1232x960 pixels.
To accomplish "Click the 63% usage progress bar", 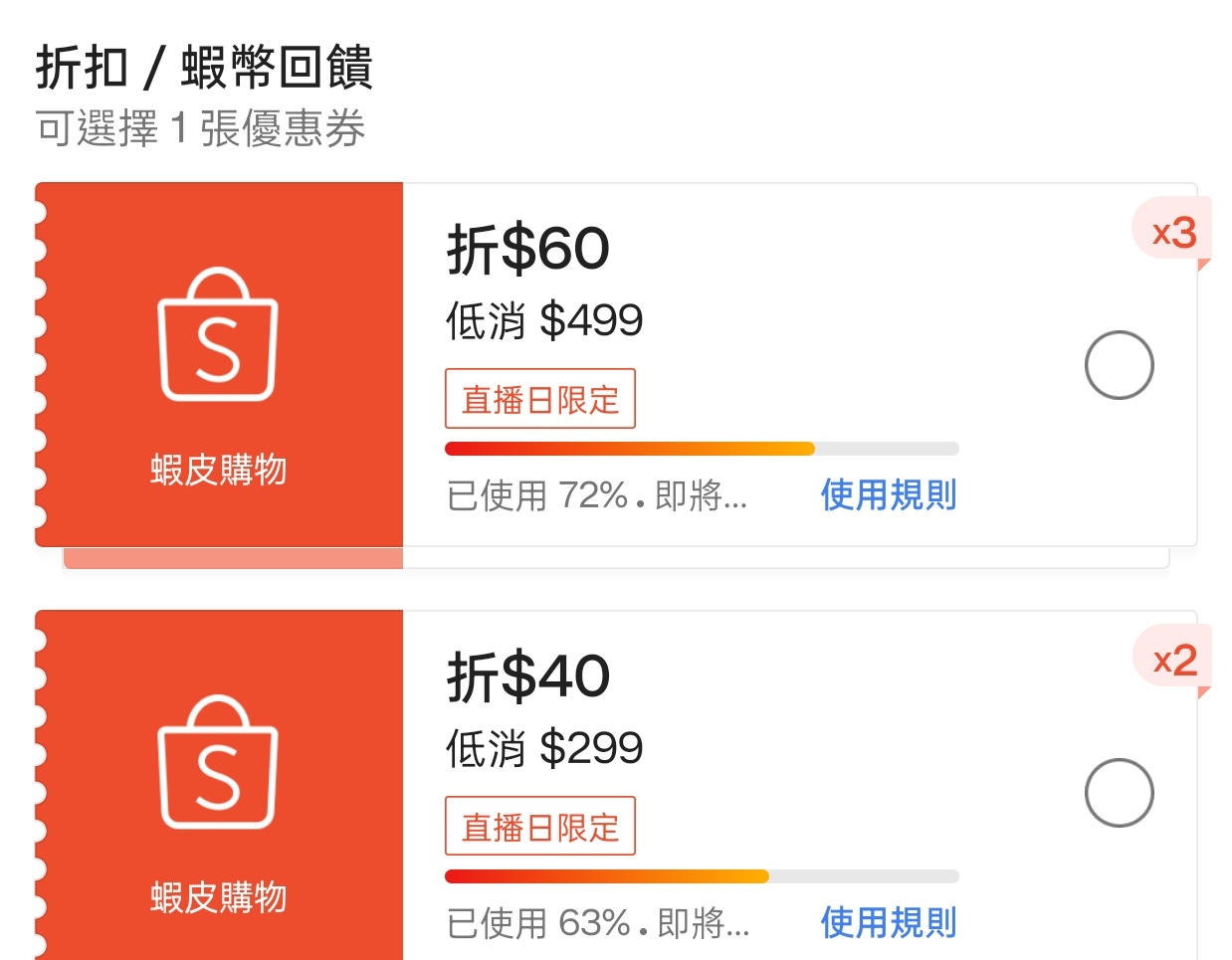I will (x=701, y=876).
